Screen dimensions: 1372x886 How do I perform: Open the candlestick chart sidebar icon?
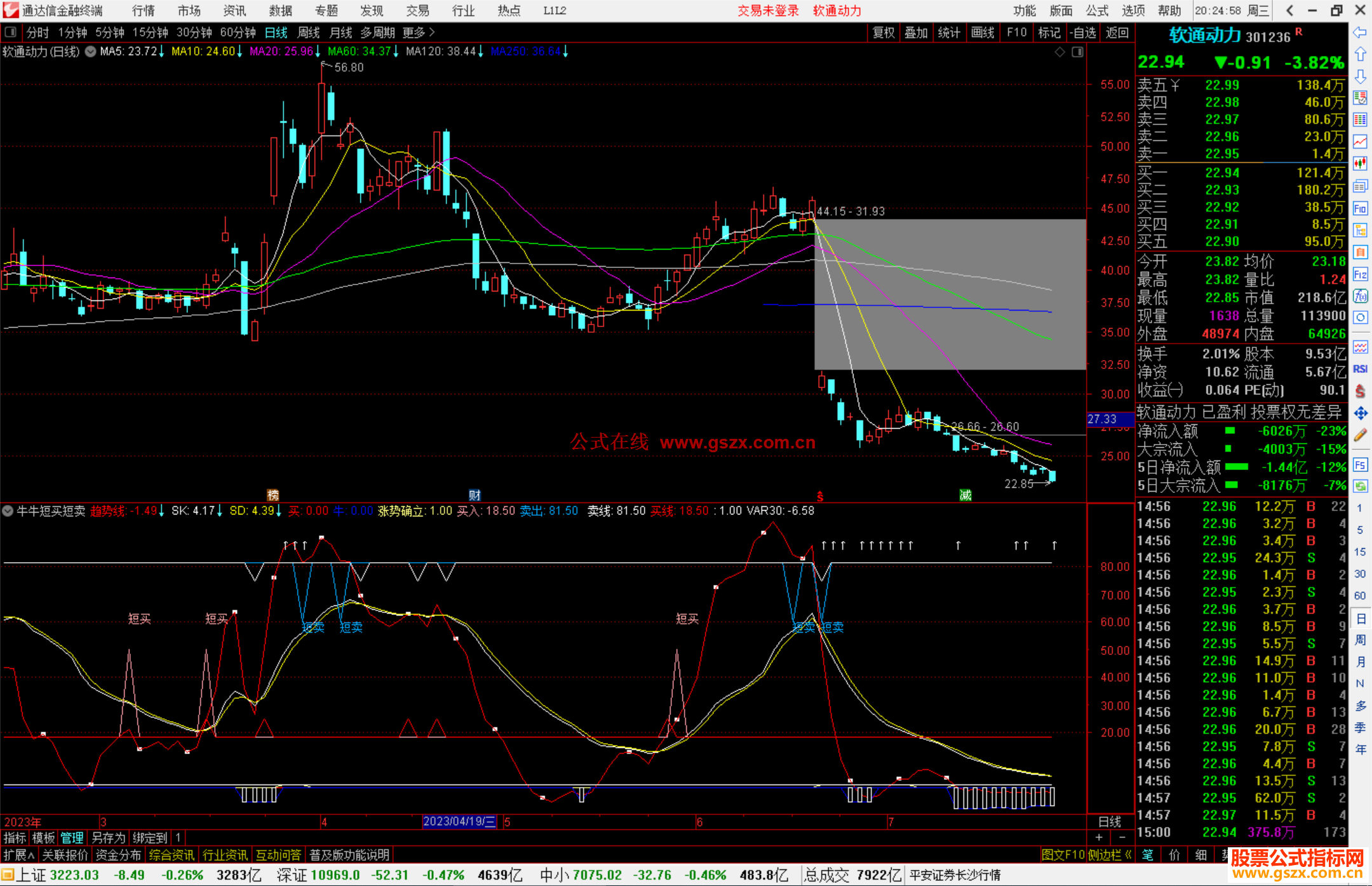[x=1360, y=163]
